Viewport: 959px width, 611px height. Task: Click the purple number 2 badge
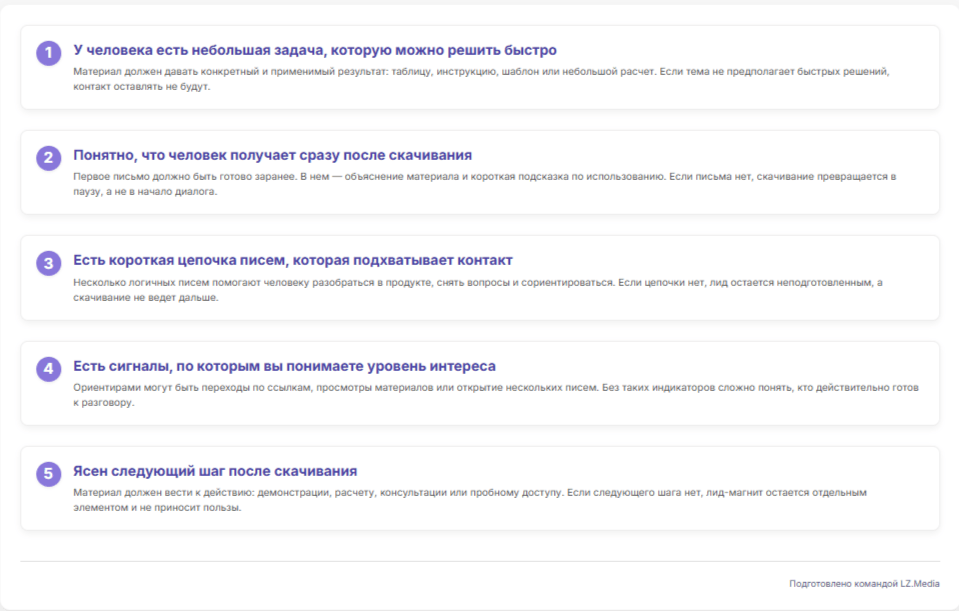tap(48, 158)
